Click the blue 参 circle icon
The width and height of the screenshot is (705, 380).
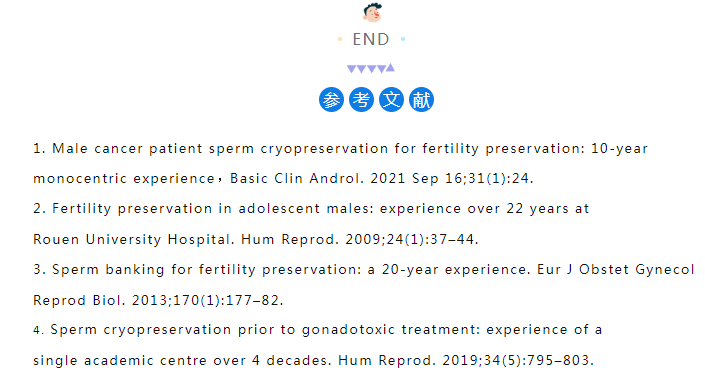tap(331, 99)
